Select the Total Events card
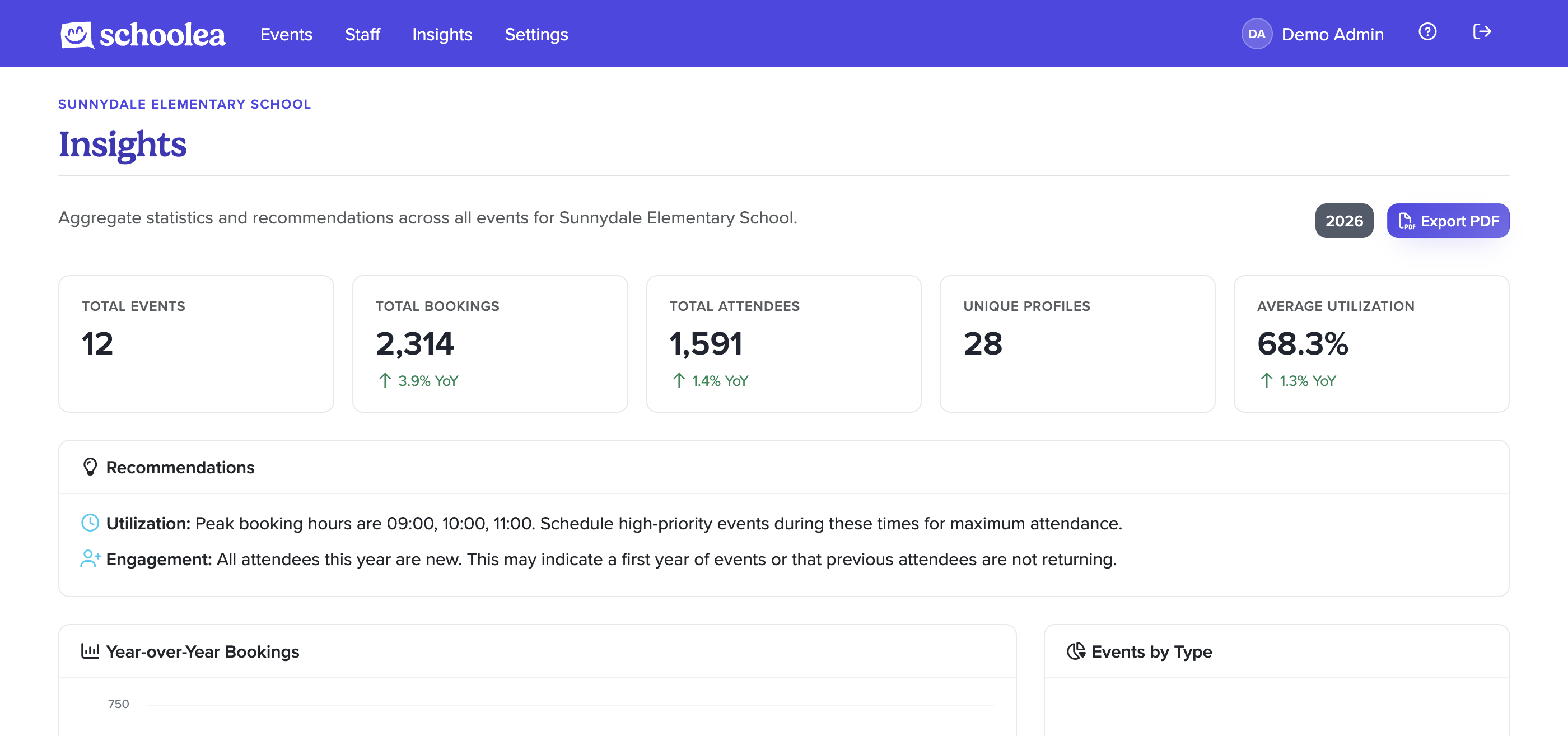The height and width of the screenshot is (736, 1568). pos(196,344)
